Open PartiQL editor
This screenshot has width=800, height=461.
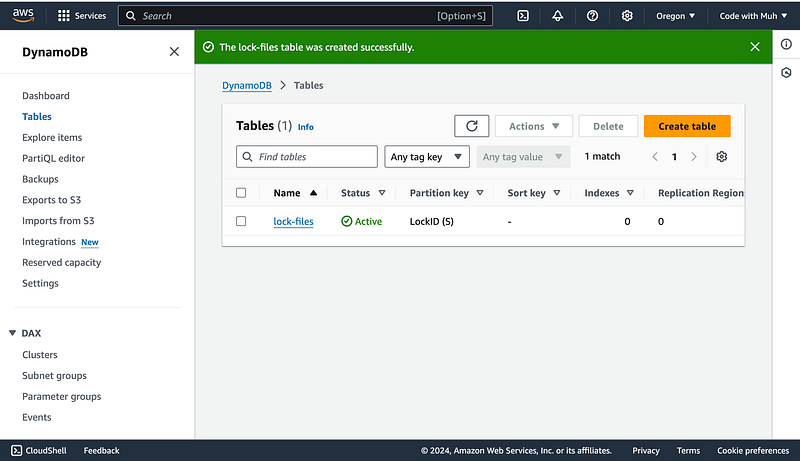pos(54,159)
